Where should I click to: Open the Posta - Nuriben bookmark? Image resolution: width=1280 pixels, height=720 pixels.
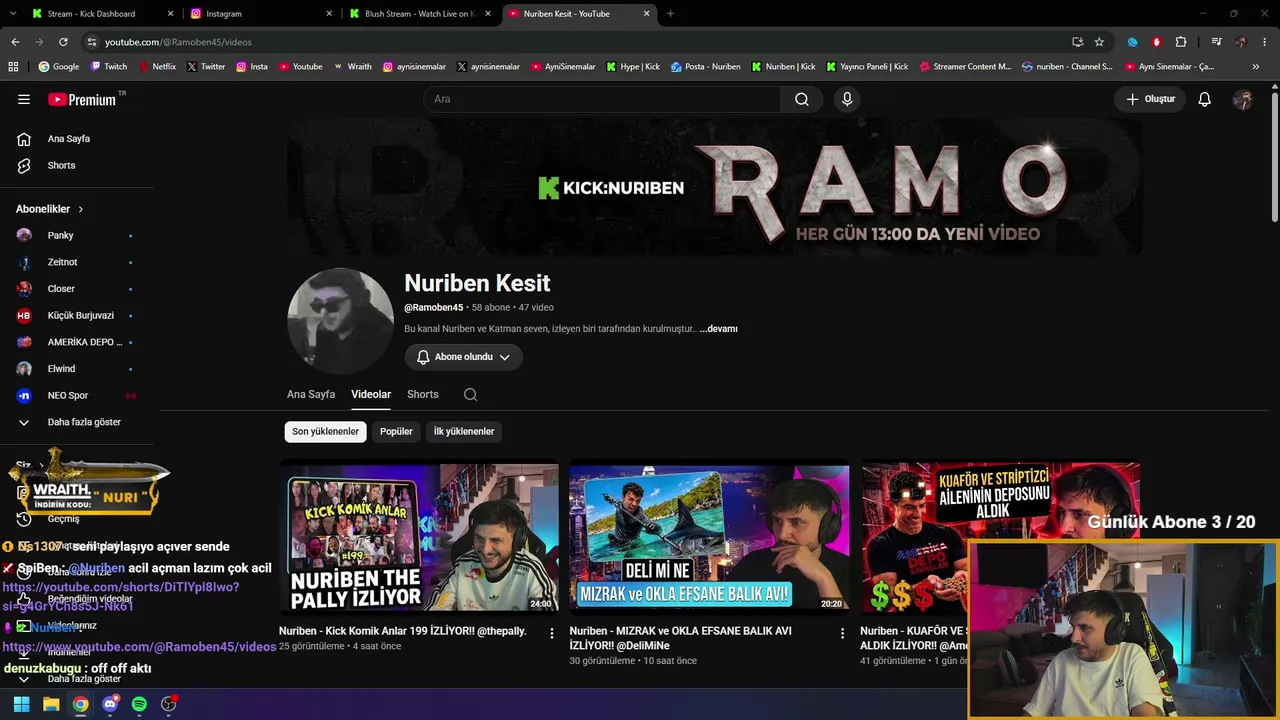pyautogui.click(x=706, y=67)
